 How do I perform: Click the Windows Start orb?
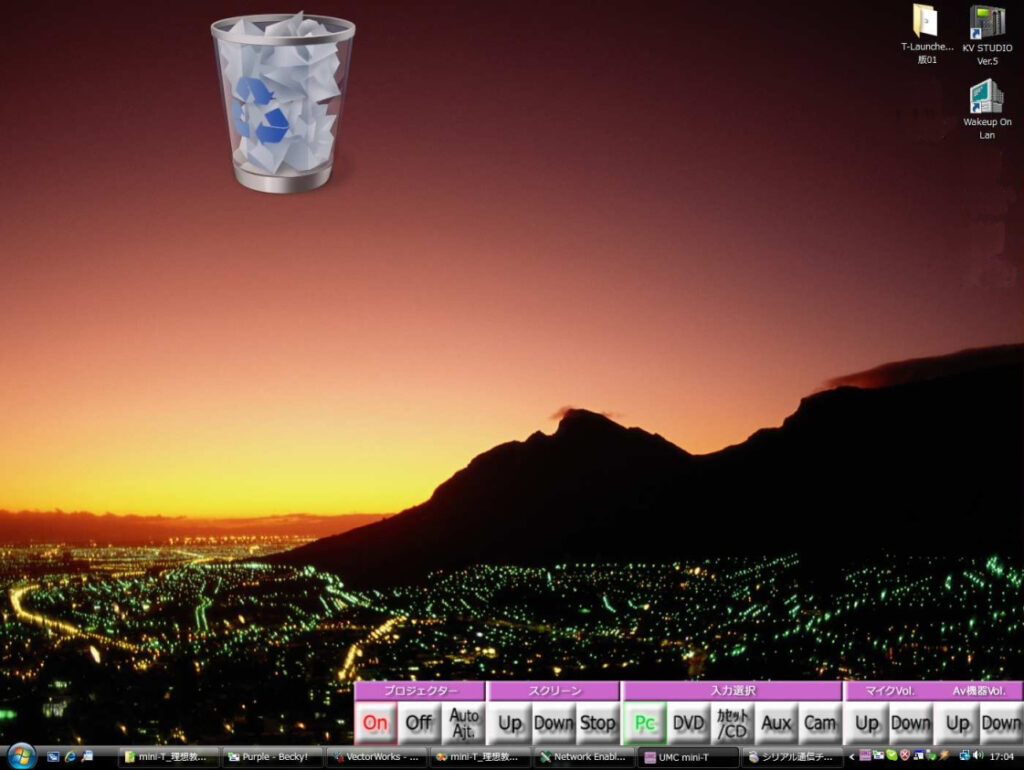coord(20,757)
